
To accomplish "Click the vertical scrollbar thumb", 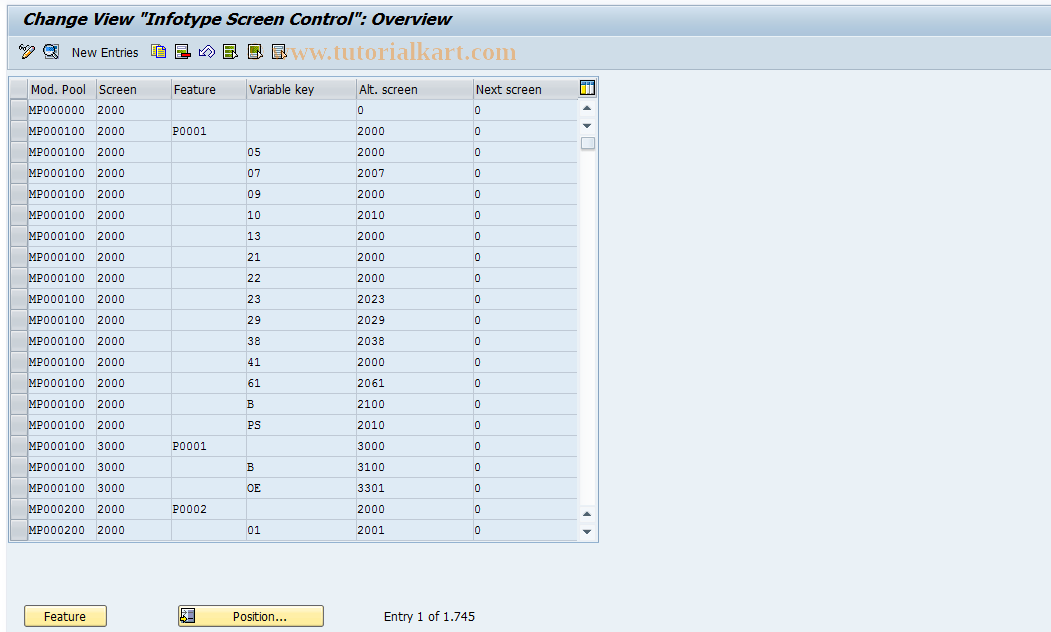I will (588, 143).
